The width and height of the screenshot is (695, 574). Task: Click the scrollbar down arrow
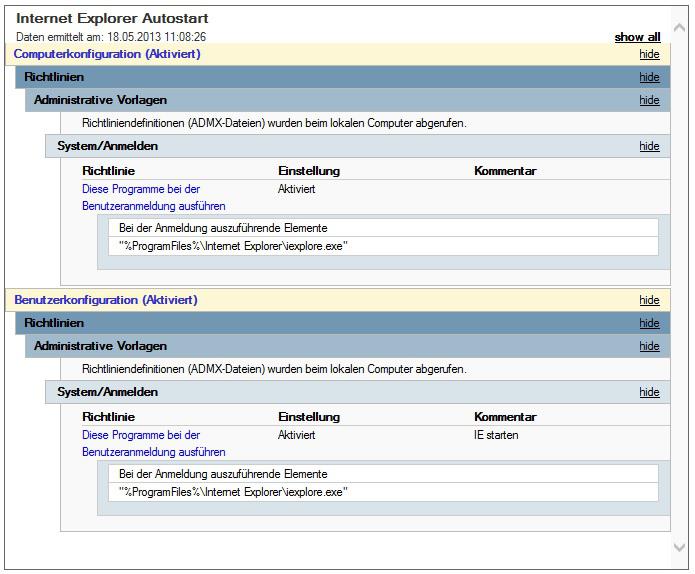click(679, 547)
